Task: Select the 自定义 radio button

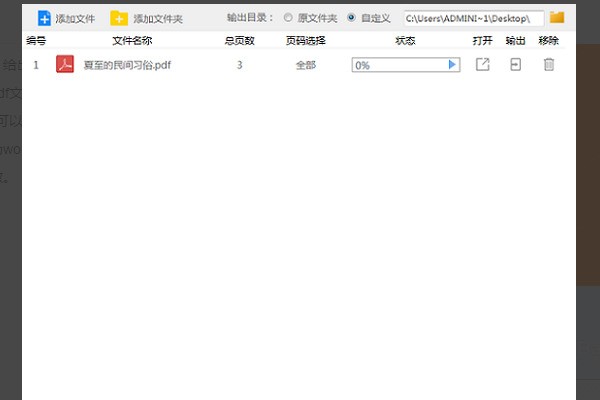Action: click(351, 18)
